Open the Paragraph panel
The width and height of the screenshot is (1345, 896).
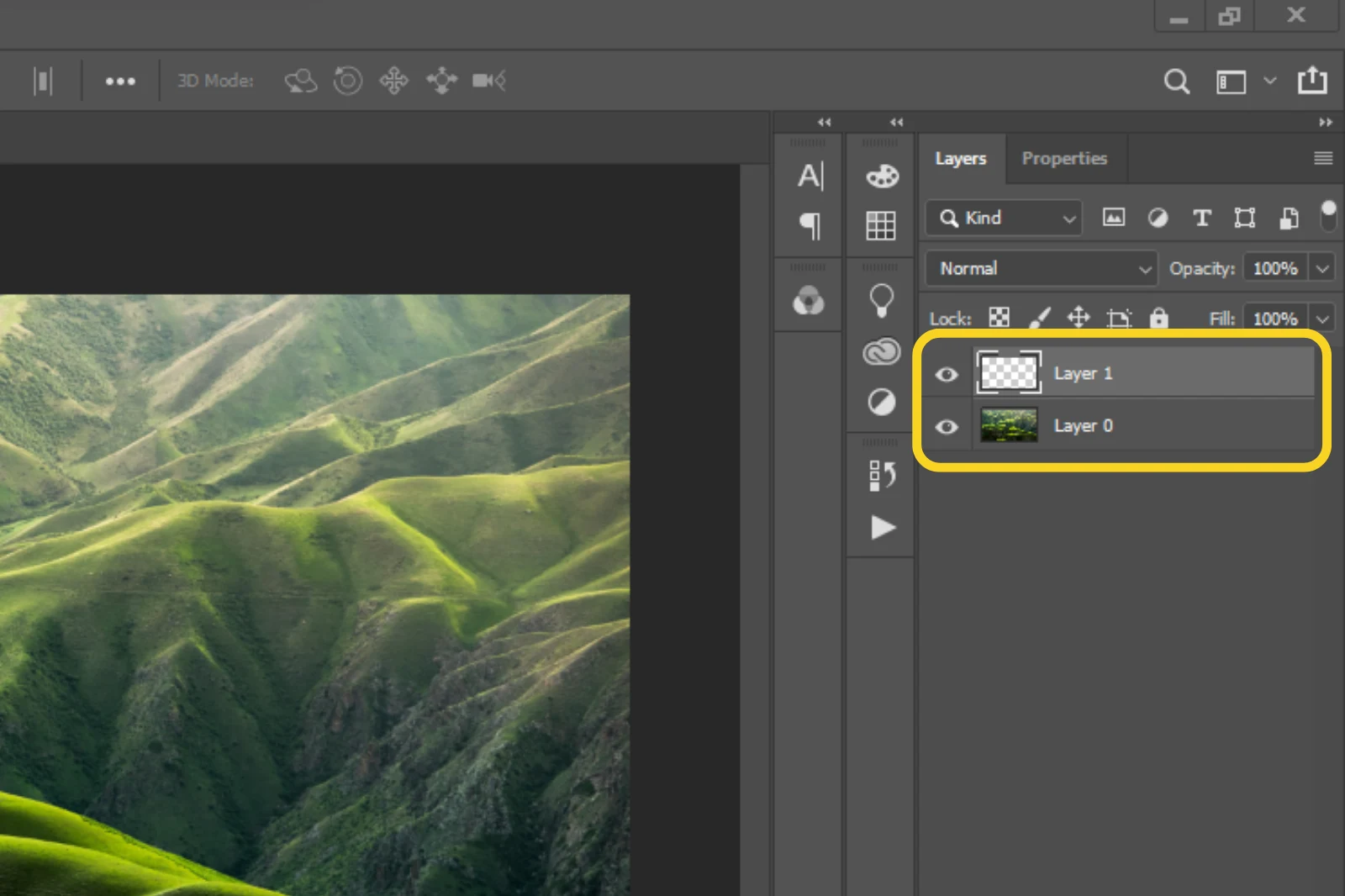pyautogui.click(x=809, y=227)
